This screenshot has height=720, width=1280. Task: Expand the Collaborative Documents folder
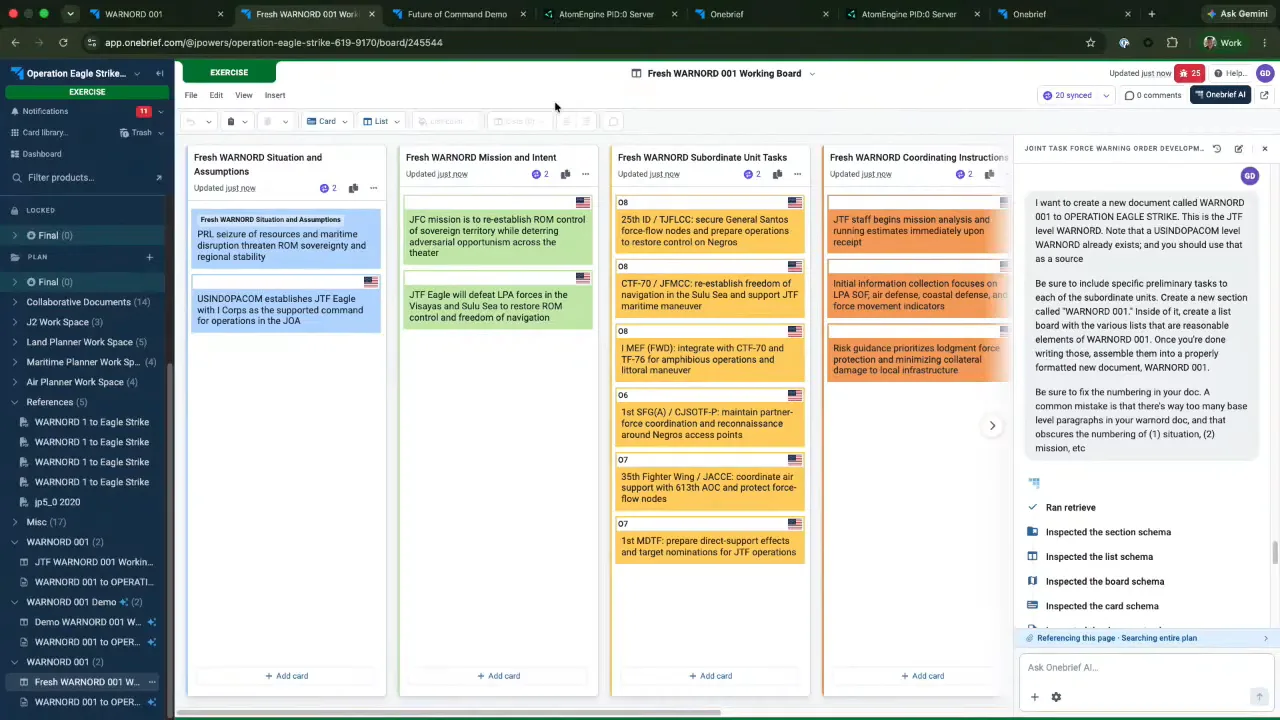pos(15,302)
